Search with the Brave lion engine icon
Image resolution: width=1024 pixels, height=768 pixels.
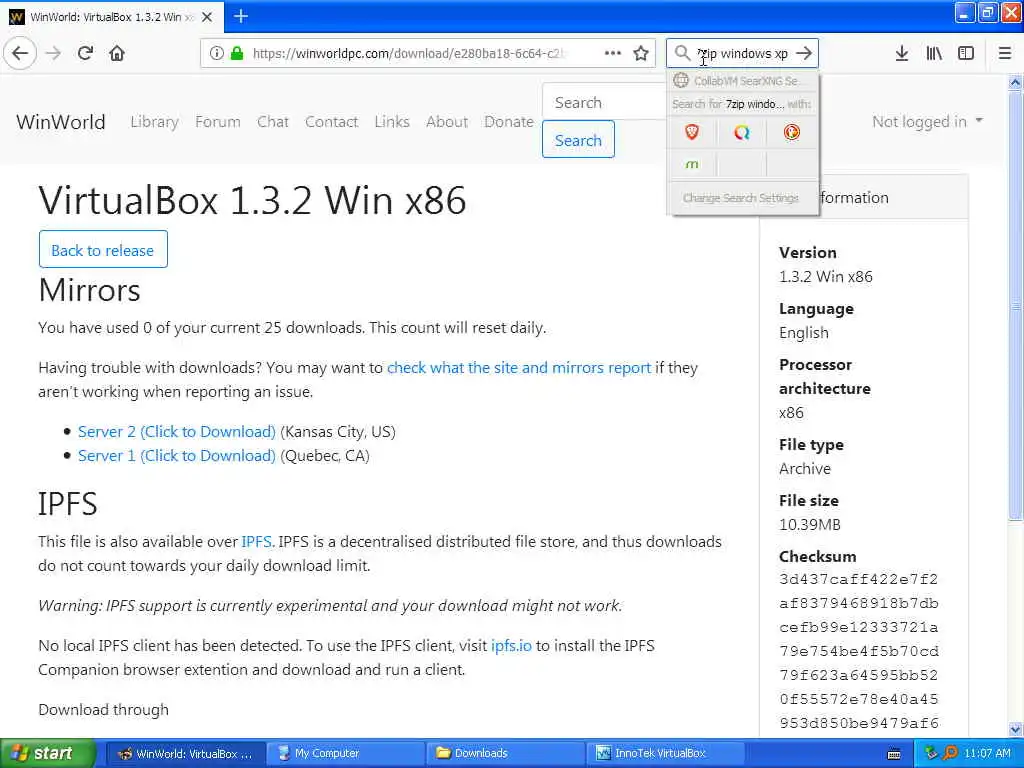(692, 133)
